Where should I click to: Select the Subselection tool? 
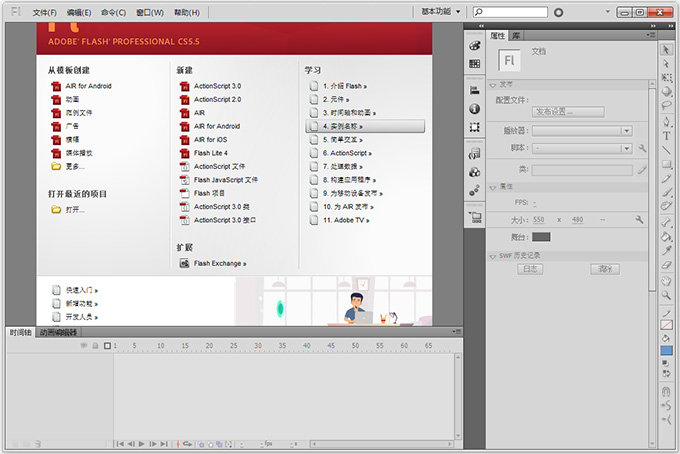coord(666,64)
